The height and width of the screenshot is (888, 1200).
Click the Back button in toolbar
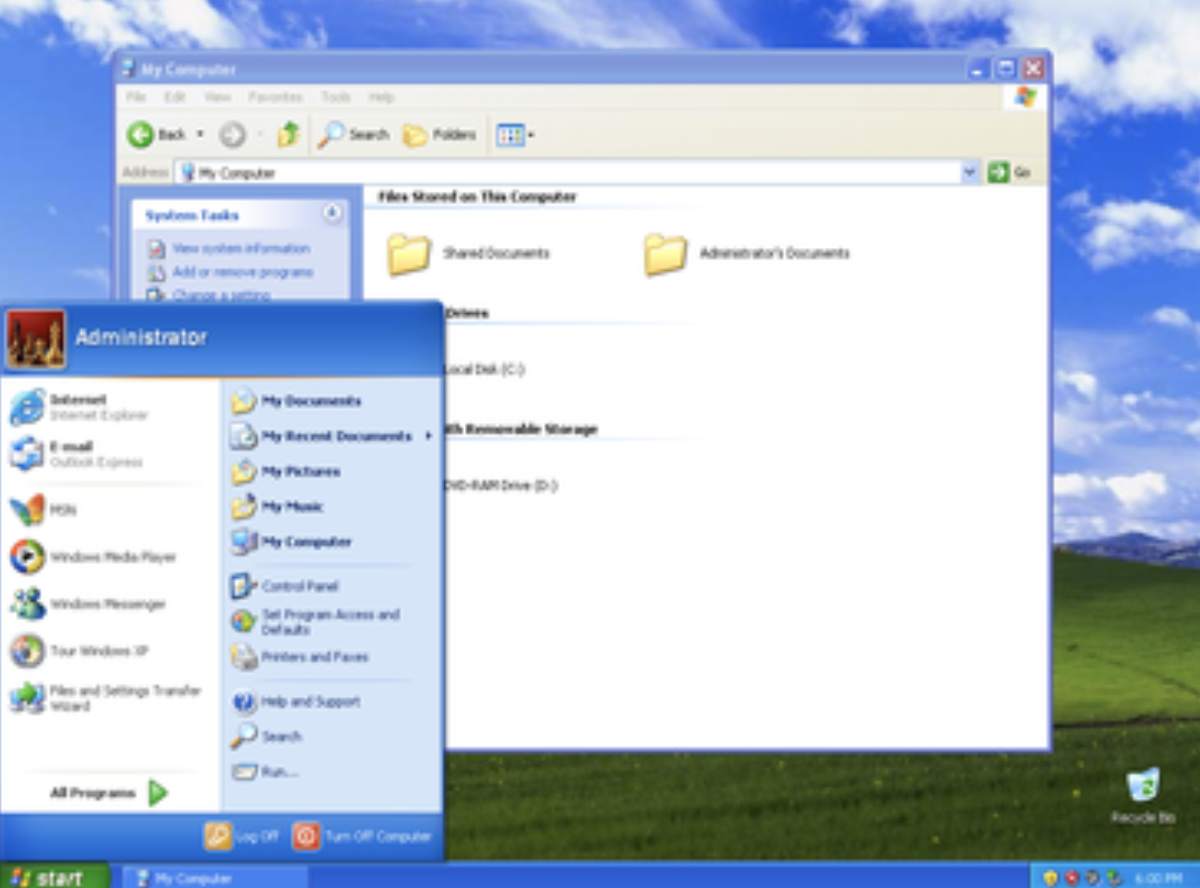point(157,134)
